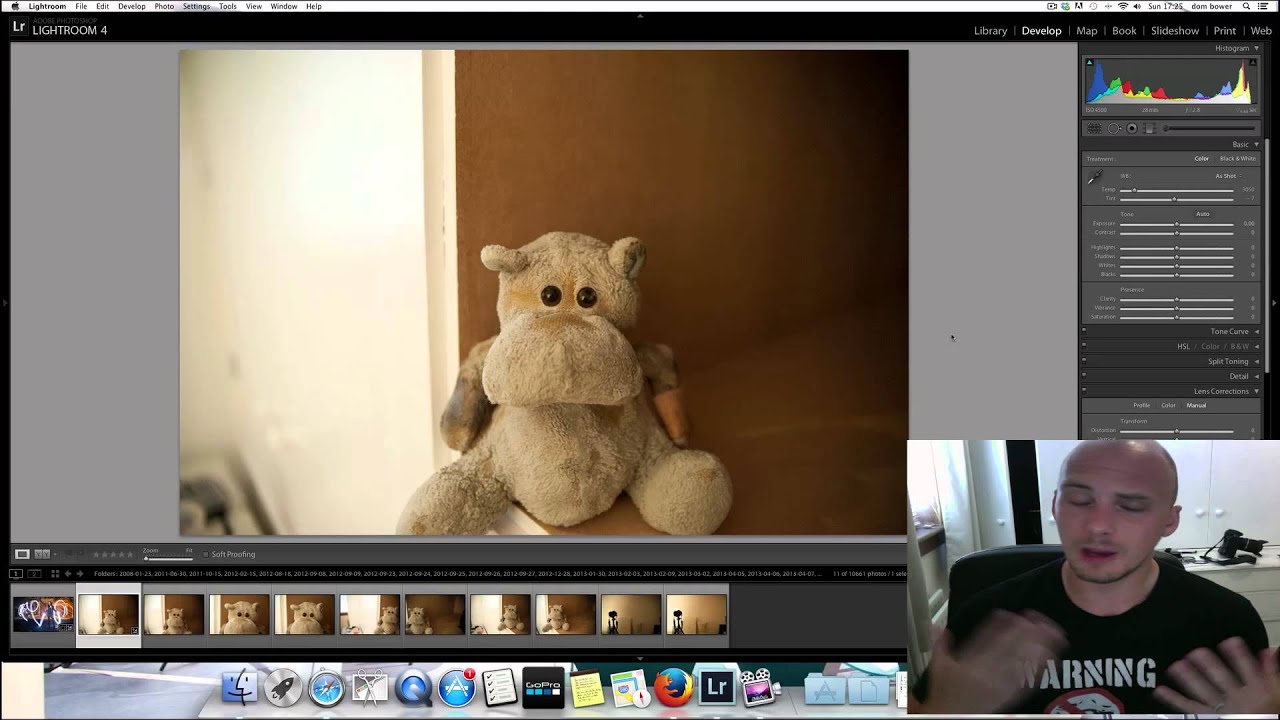Open the Develop menu in menu bar
Screen dimensions: 1280x720
click(x=131, y=6)
